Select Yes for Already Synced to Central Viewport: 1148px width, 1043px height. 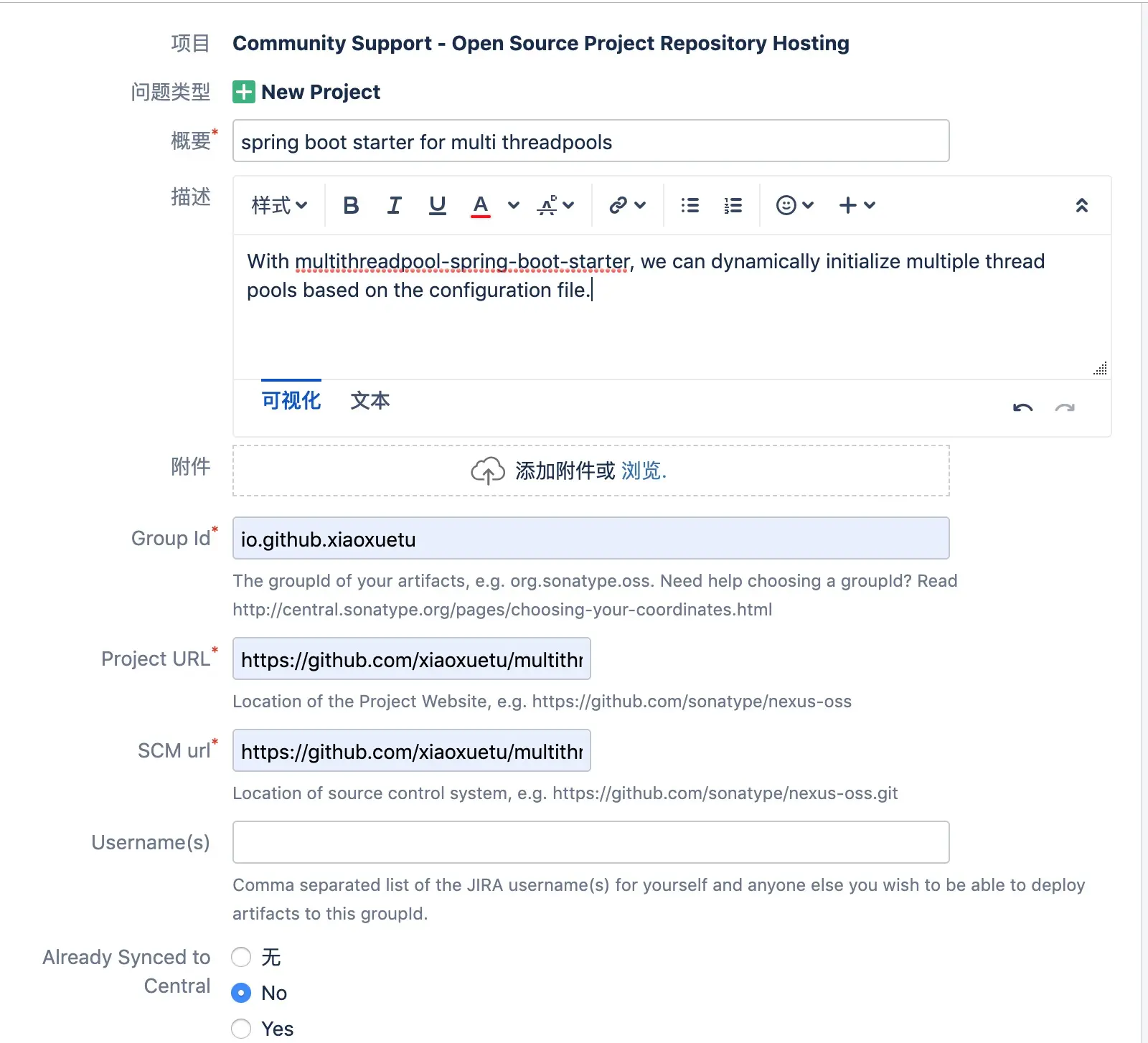pyautogui.click(x=241, y=1029)
